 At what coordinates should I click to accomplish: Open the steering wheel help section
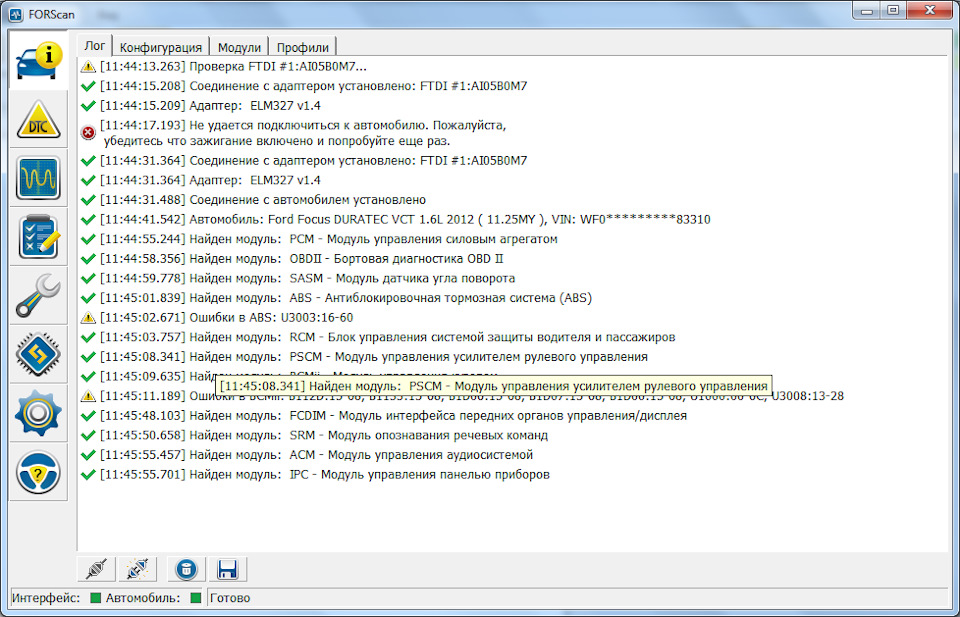(38, 472)
